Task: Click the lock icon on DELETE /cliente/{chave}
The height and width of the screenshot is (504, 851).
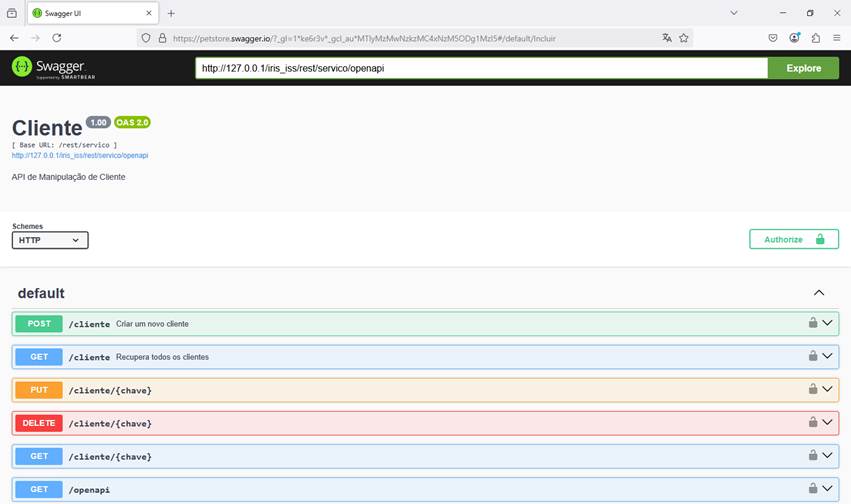Action: pos(813,423)
